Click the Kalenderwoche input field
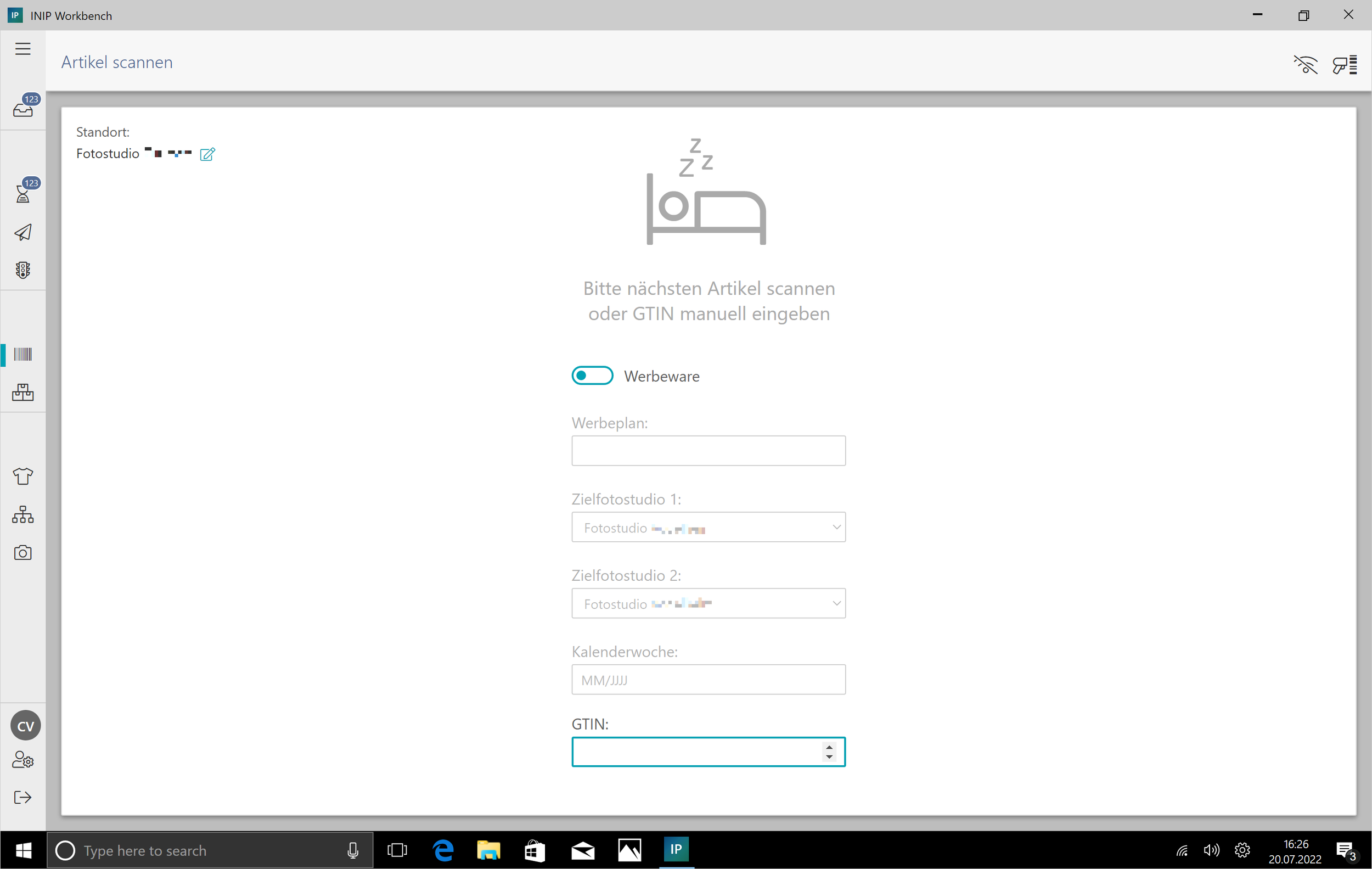 pyautogui.click(x=708, y=680)
